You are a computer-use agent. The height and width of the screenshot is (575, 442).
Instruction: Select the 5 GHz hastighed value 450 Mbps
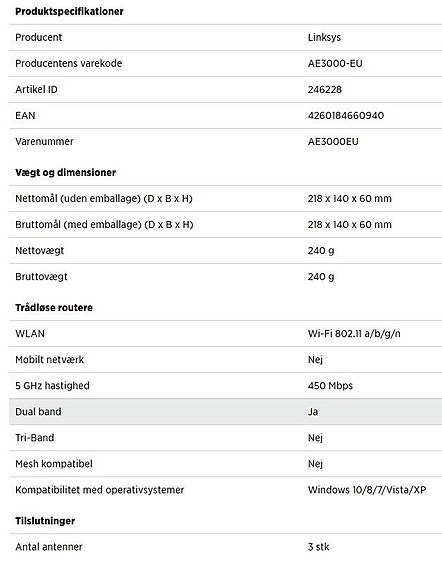coord(330,386)
